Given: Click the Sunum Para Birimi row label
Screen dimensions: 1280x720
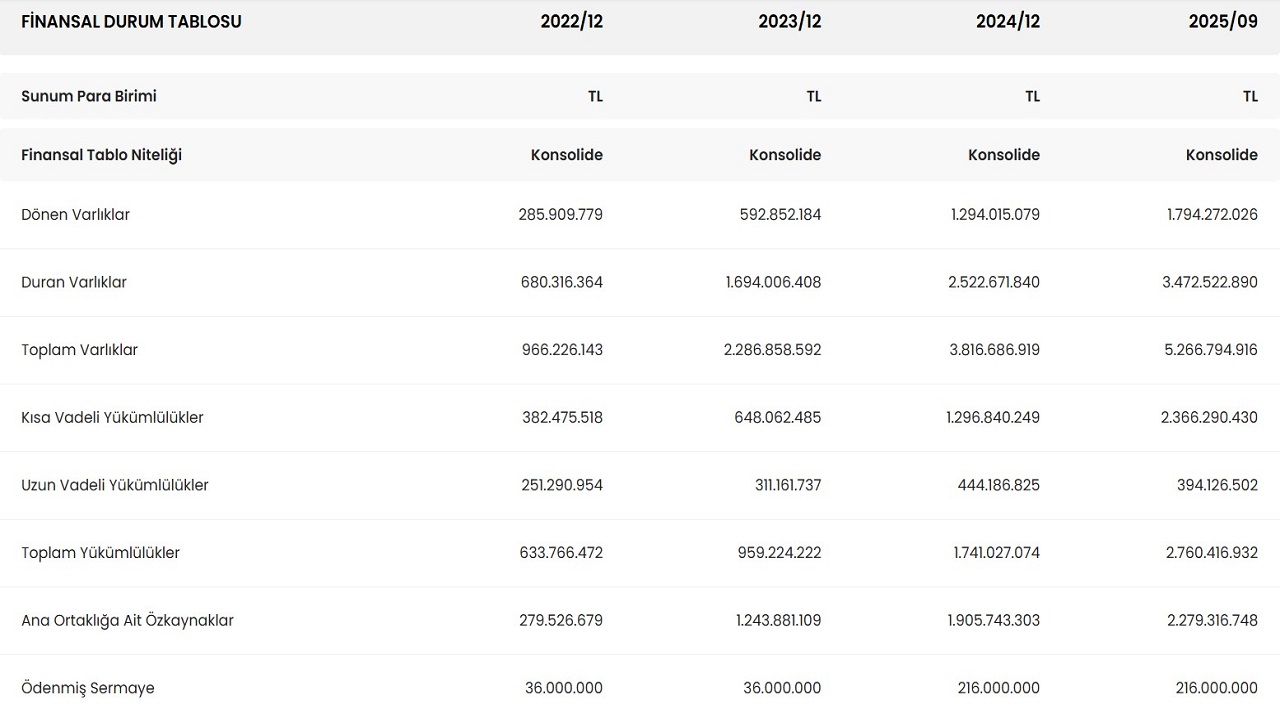Looking at the screenshot, I should click(x=89, y=96).
